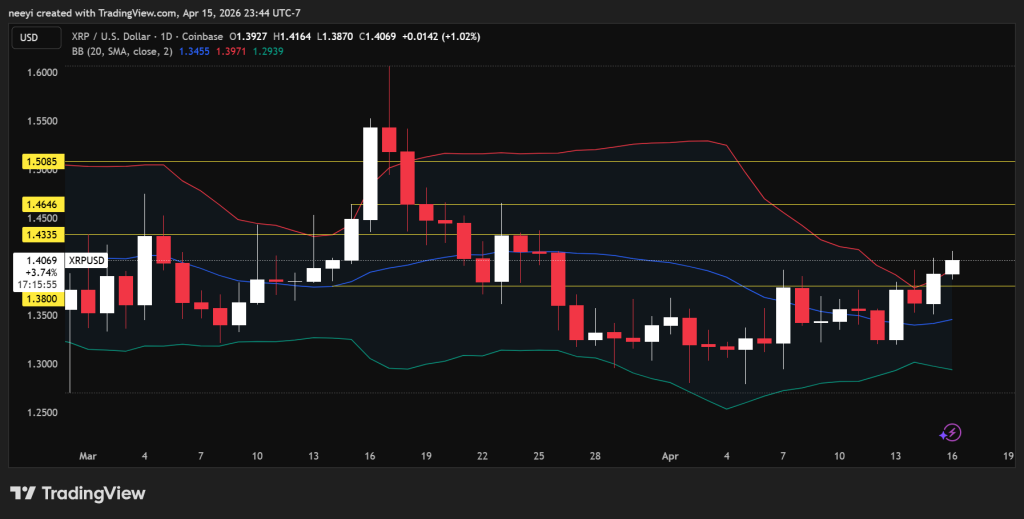Click the 1.4646 yellow price label
The image size is (1024, 519).
pyautogui.click(x=39, y=204)
